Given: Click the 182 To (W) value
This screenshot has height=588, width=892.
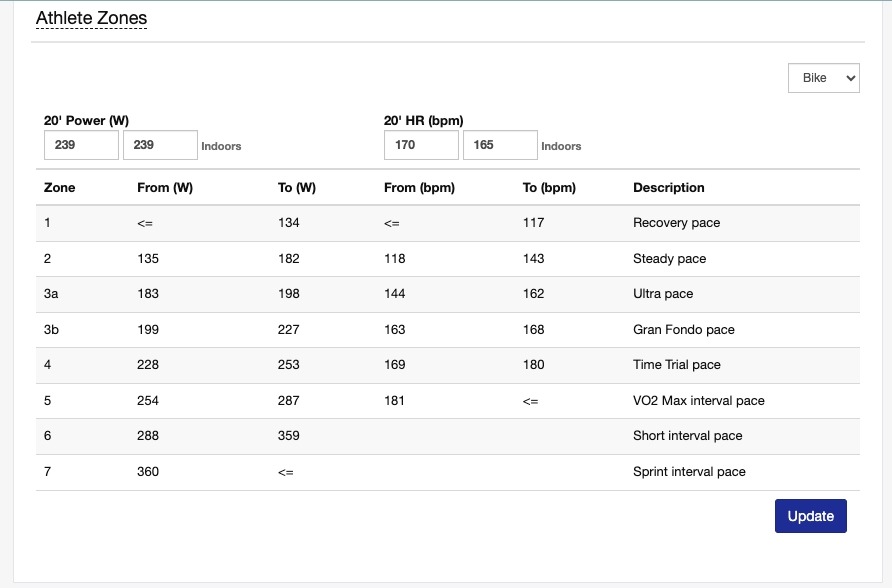Looking at the screenshot, I should [288, 259].
